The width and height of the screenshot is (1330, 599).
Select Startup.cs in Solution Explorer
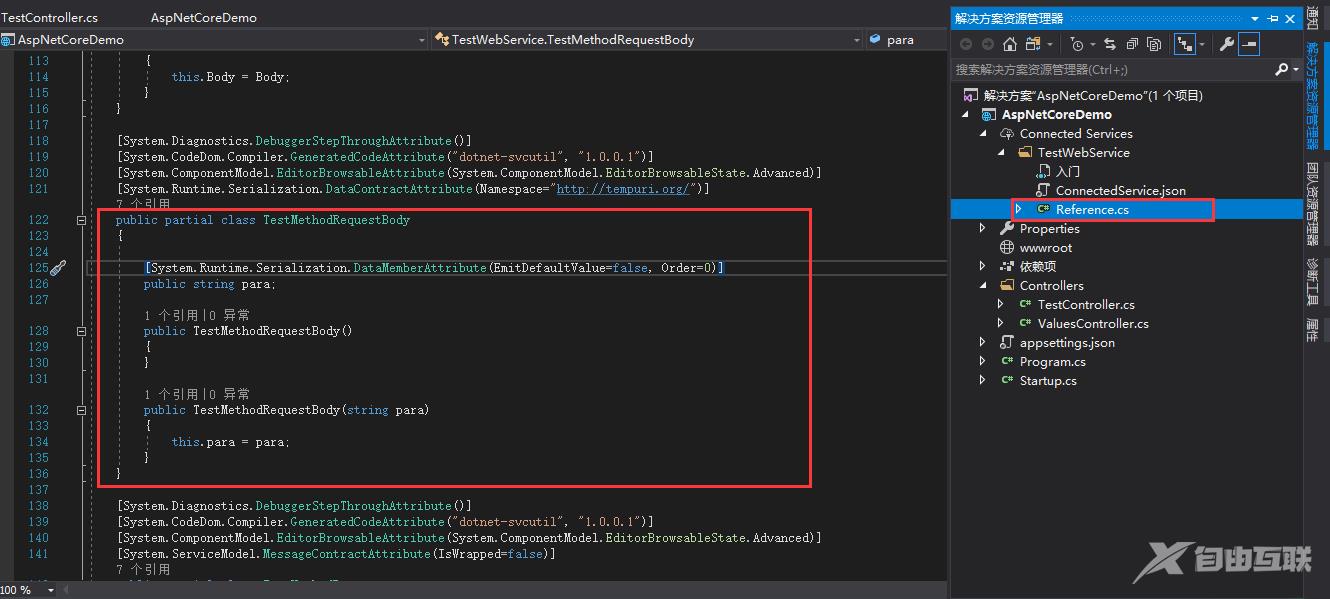coord(1047,381)
